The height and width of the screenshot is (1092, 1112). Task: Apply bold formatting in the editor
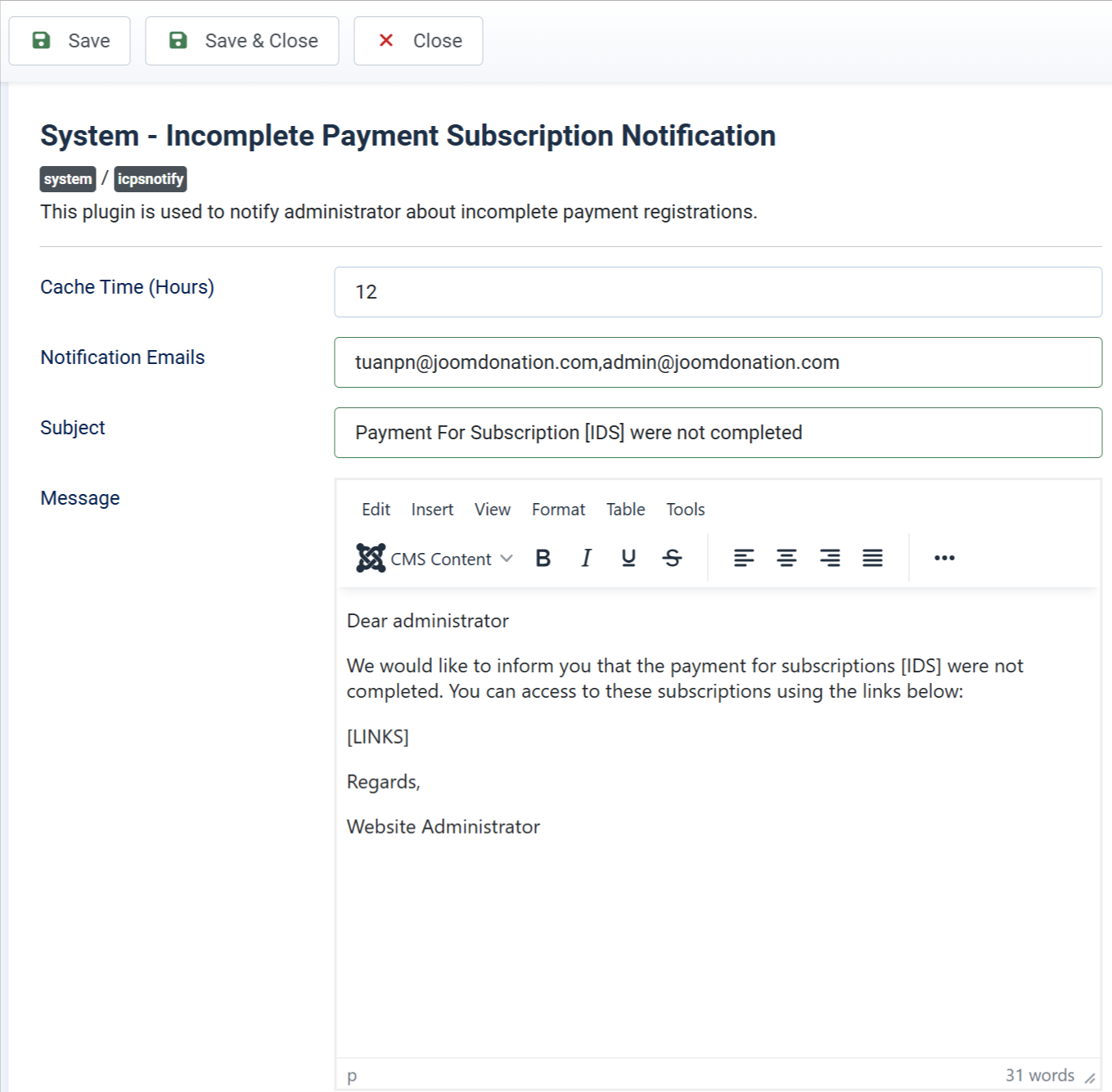[x=542, y=558]
